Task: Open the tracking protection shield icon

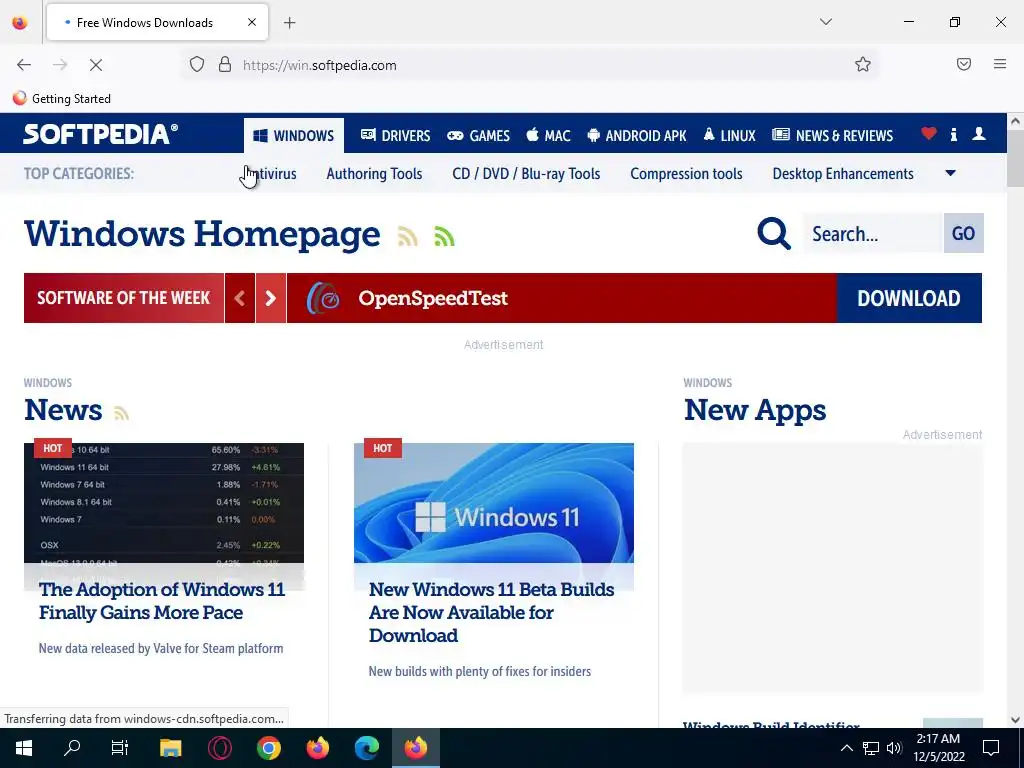Action: coord(197,65)
